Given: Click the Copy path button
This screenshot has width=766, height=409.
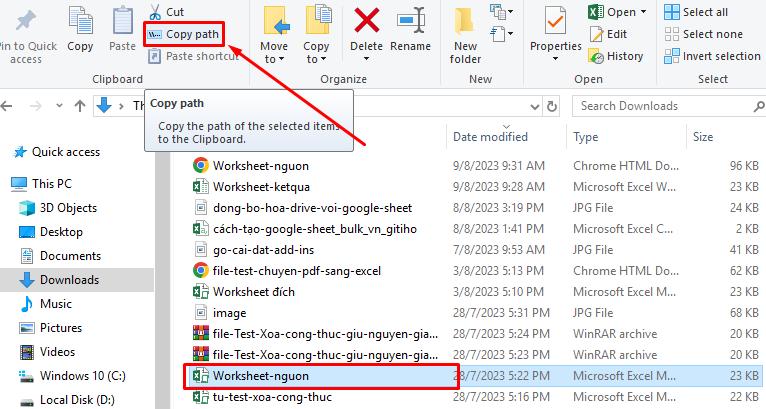Looking at the screenshot, I should (184, 34).
